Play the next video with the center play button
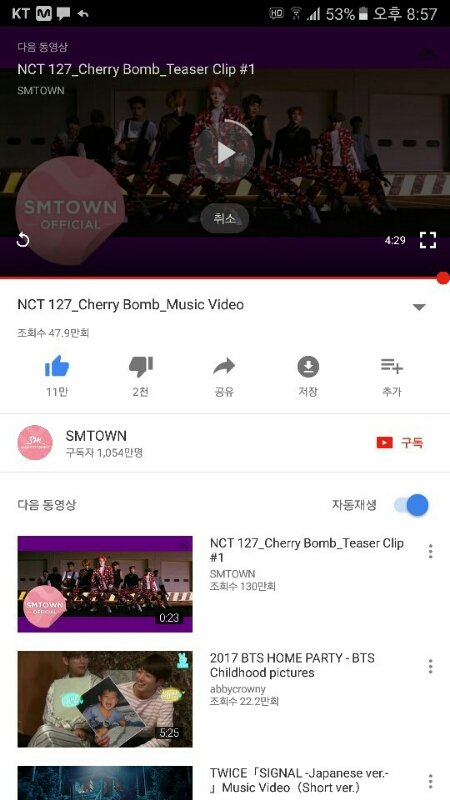Image resolution: width=450 pixels, height=800 pixels. tap(224, 152)
